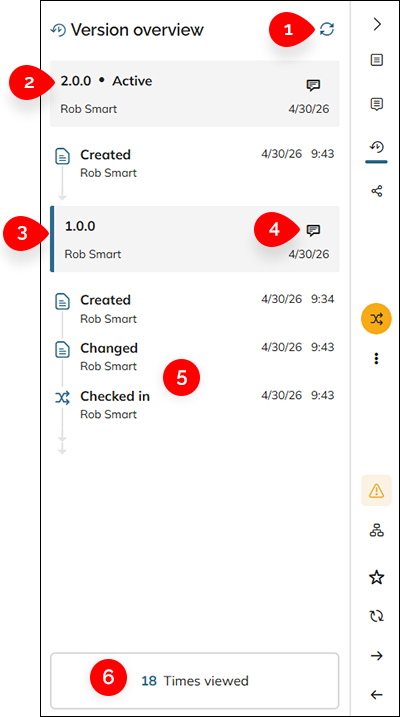Click the 18 Times viewed box
Viewport: 400px width, 717px height.
(x=195, y=681)
